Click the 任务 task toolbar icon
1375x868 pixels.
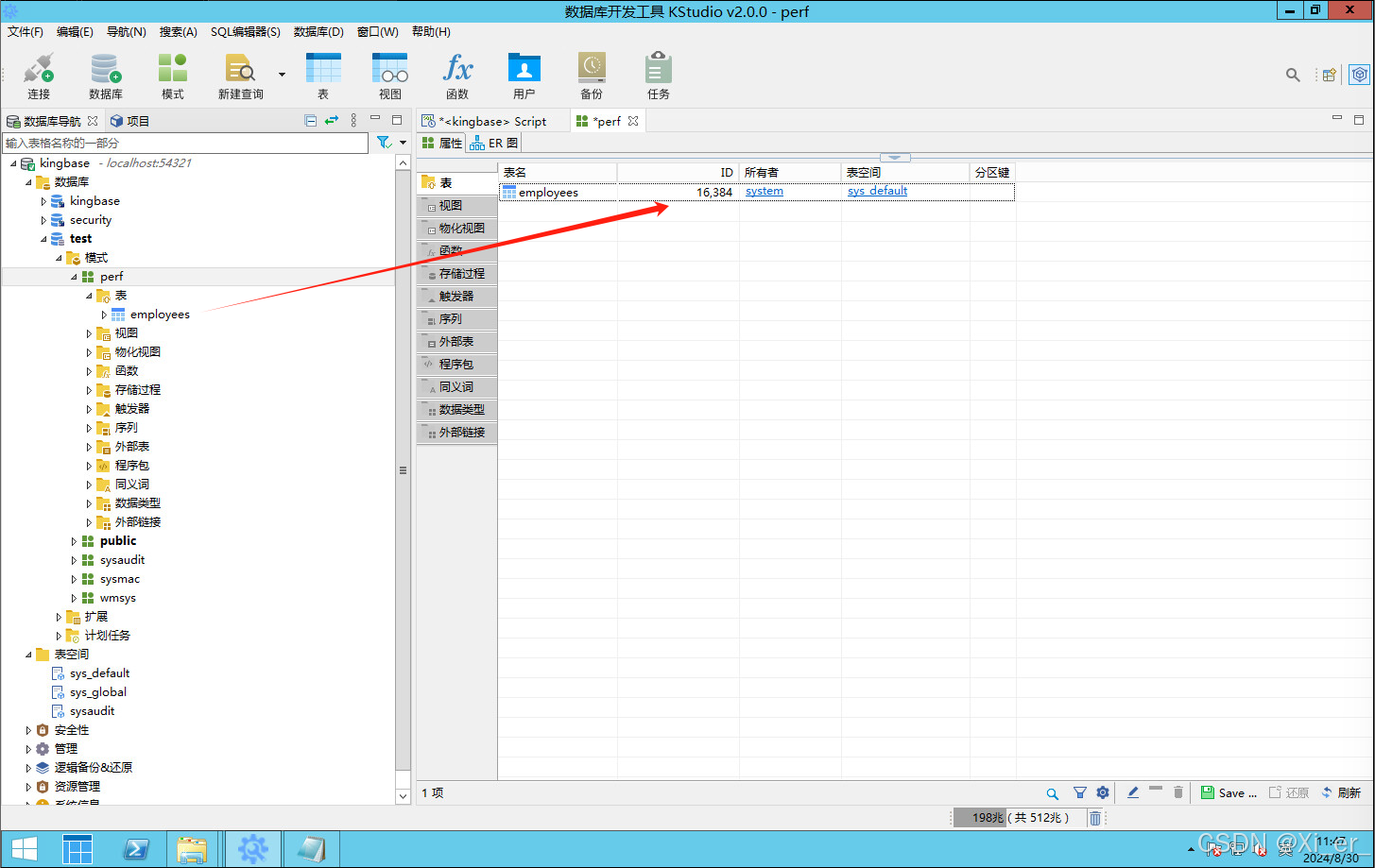(659, 77)
